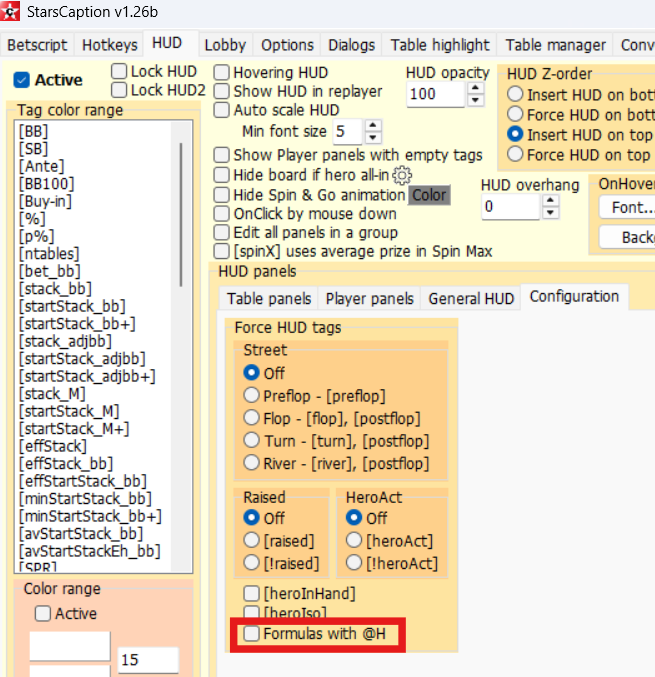Enable the Formulas with @H checkbox
The width and height of the screenshot is (655, 677).
pos(252,633)
